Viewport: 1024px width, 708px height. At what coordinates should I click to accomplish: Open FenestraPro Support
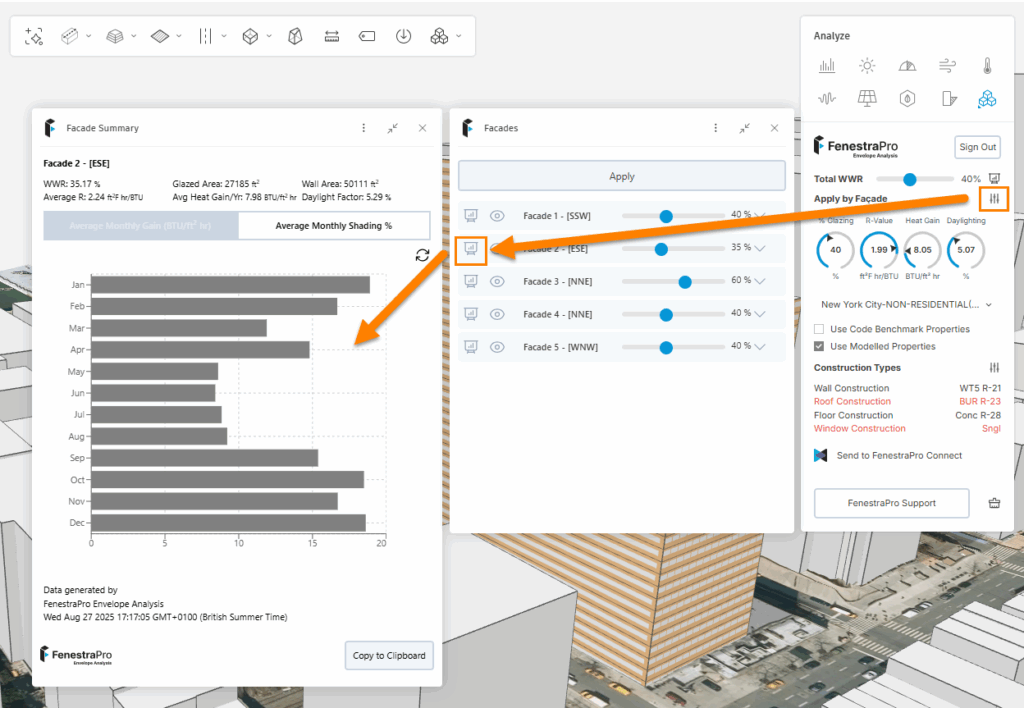tap(891, 503)
